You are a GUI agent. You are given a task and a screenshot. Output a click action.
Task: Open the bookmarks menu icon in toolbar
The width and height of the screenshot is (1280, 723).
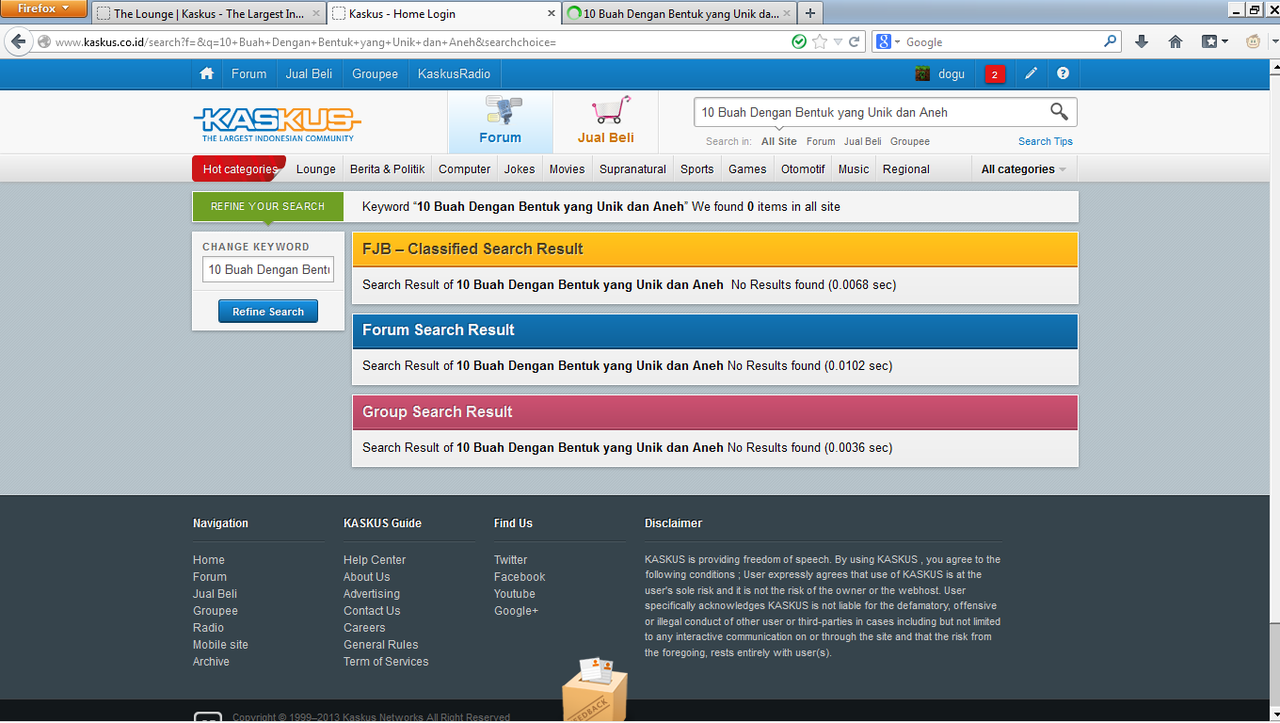1214,42
